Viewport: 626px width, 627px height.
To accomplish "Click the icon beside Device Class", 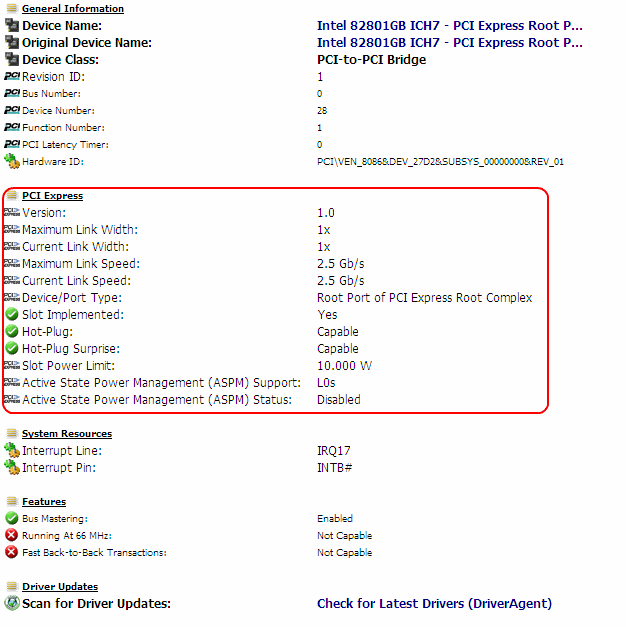I will tap(12, 59).
